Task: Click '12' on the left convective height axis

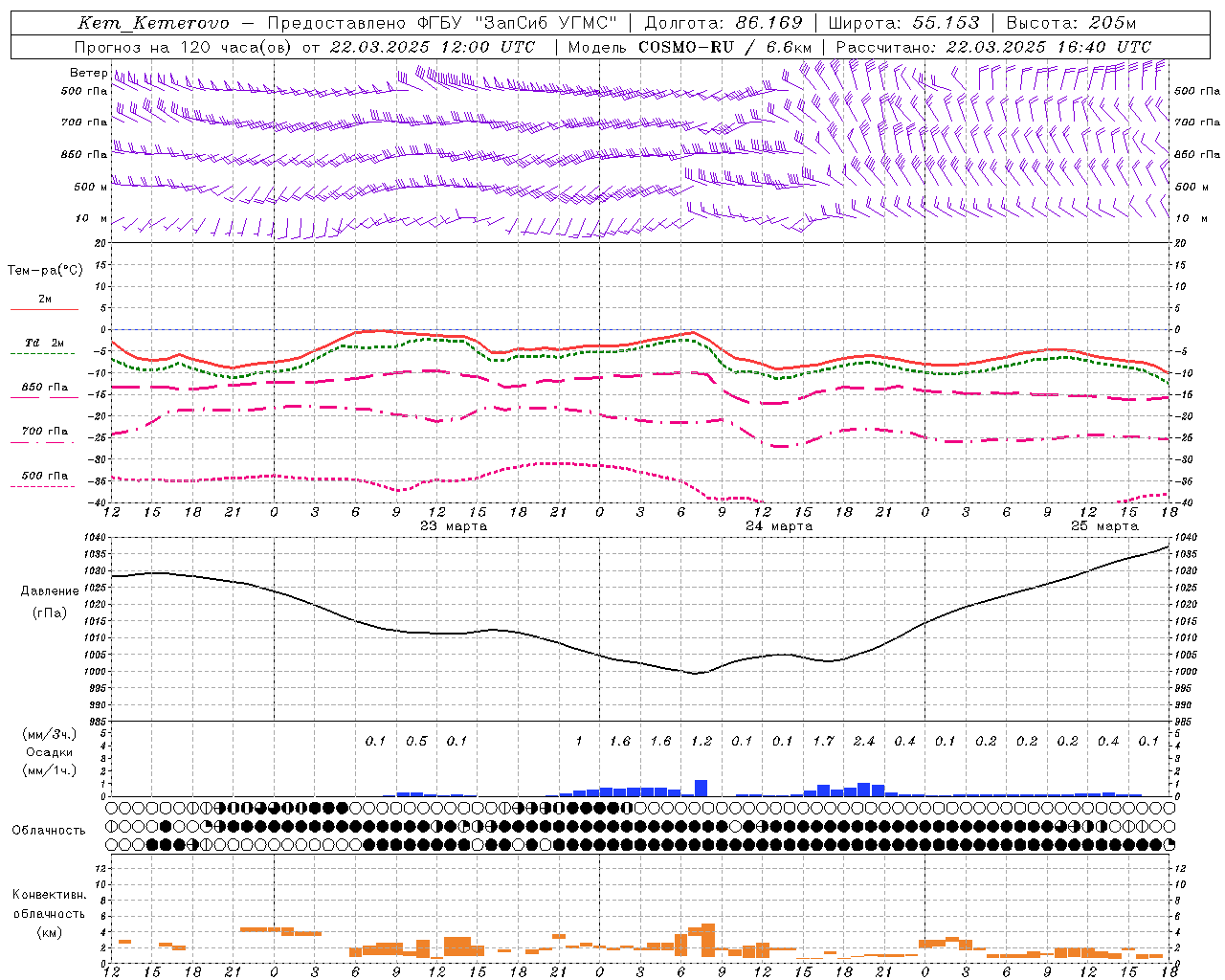Action: pyautogui.click(x=101, y=869)
